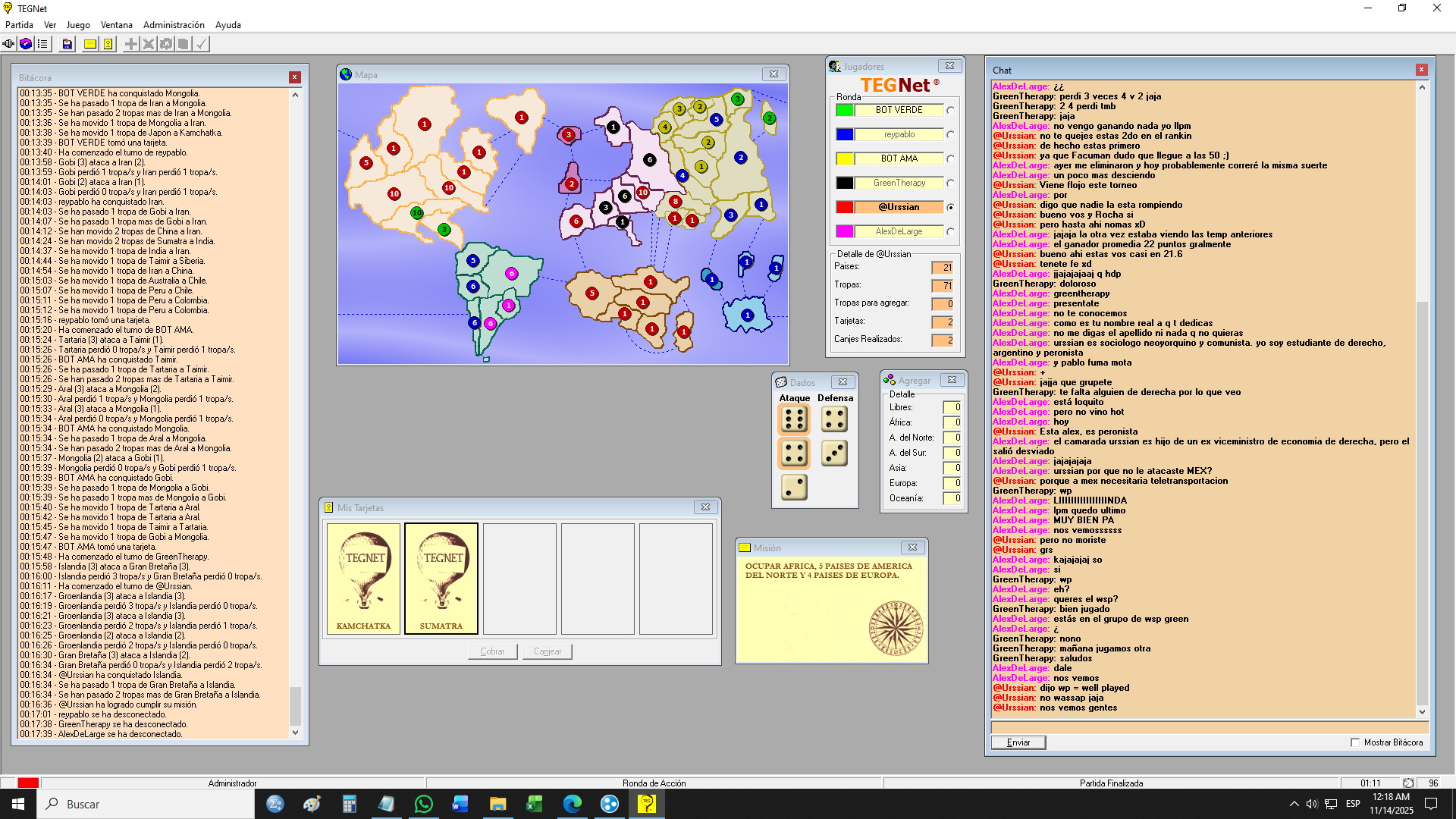Open the Juego menu
Image resolution: width=1456 pixels, height=819 pixels.
pos(78,25)
